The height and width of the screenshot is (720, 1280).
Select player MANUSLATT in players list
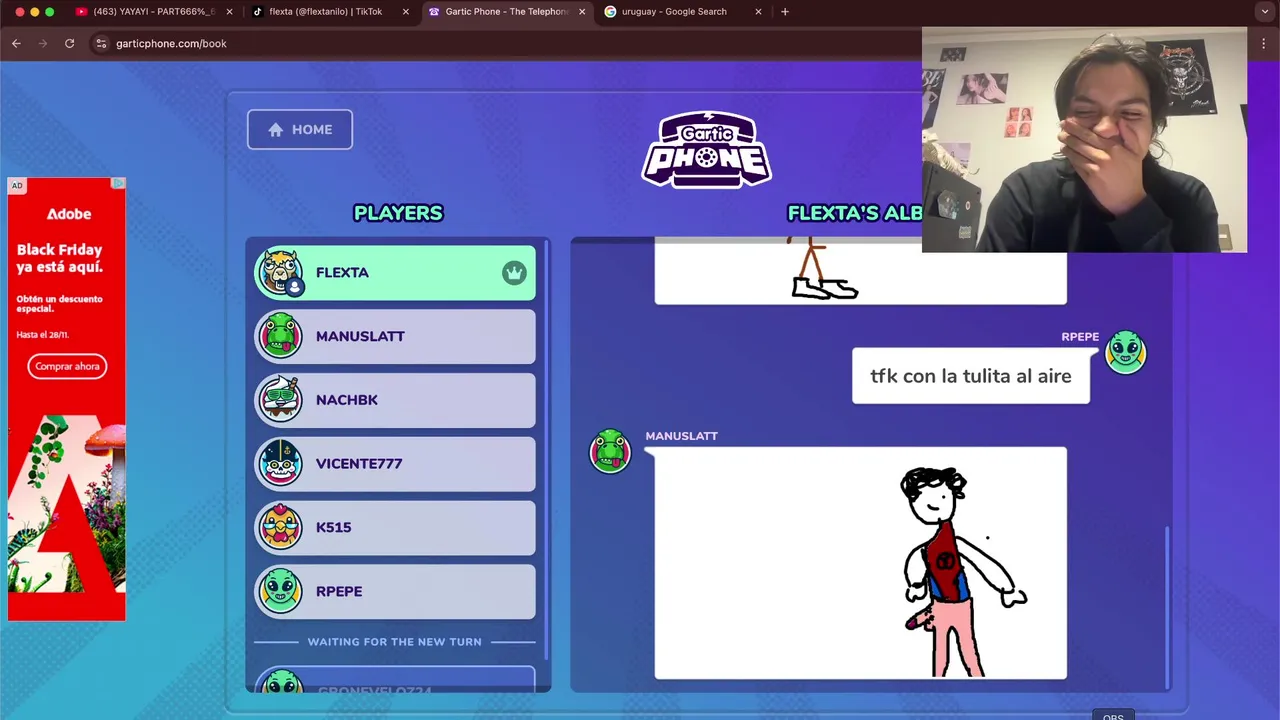(395, 336)
